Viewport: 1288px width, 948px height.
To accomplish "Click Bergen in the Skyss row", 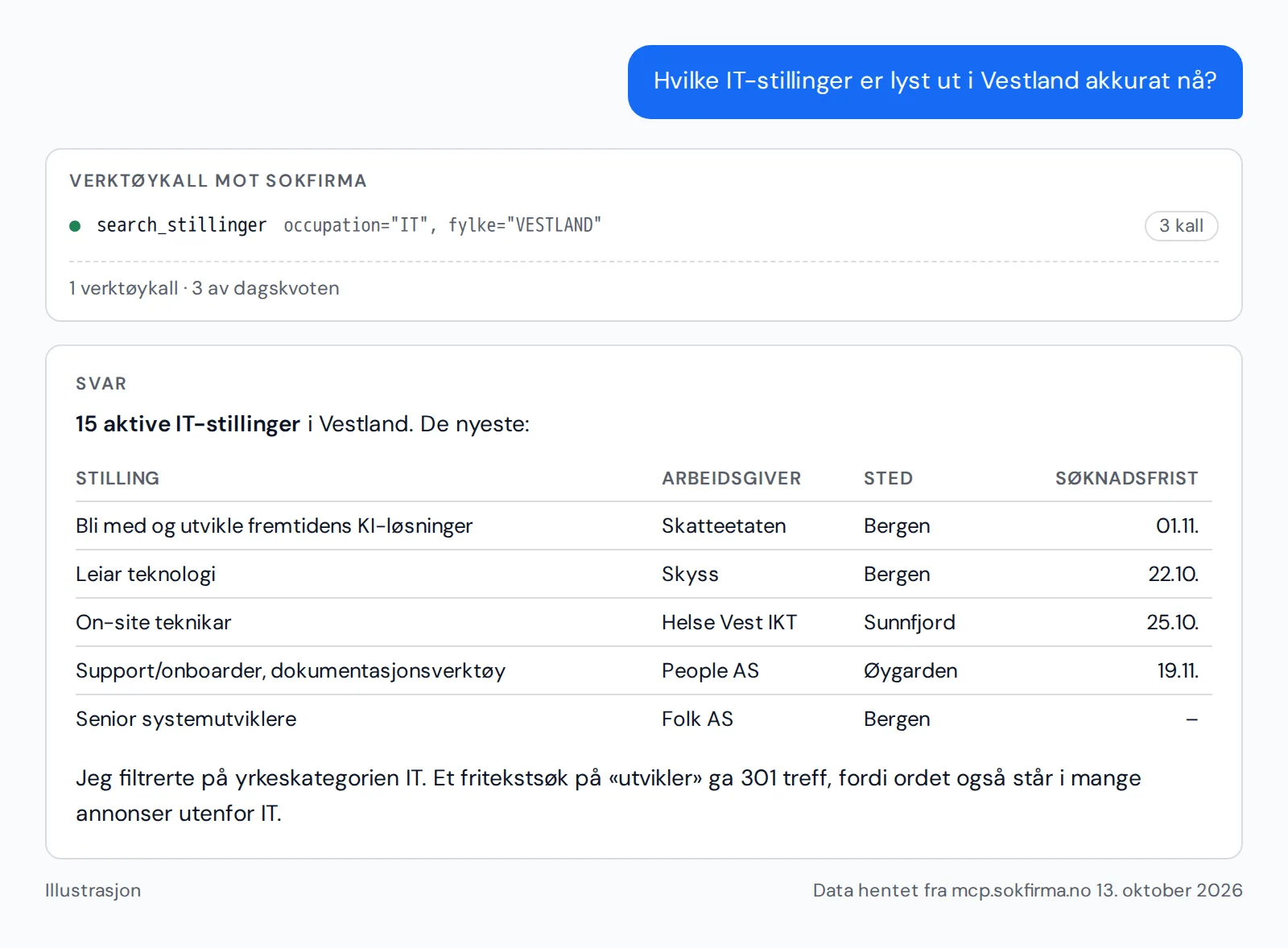I will (x=897, y=574).
